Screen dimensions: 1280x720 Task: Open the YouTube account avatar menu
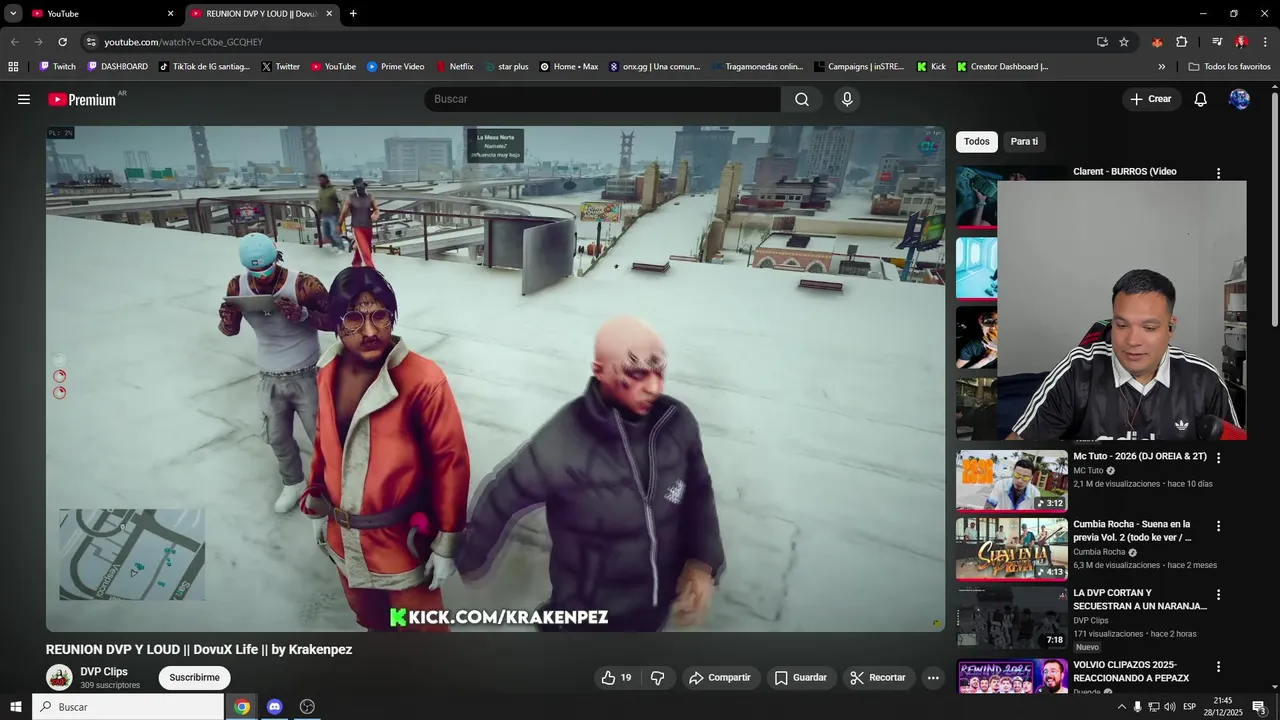(x=1239, y=99)
